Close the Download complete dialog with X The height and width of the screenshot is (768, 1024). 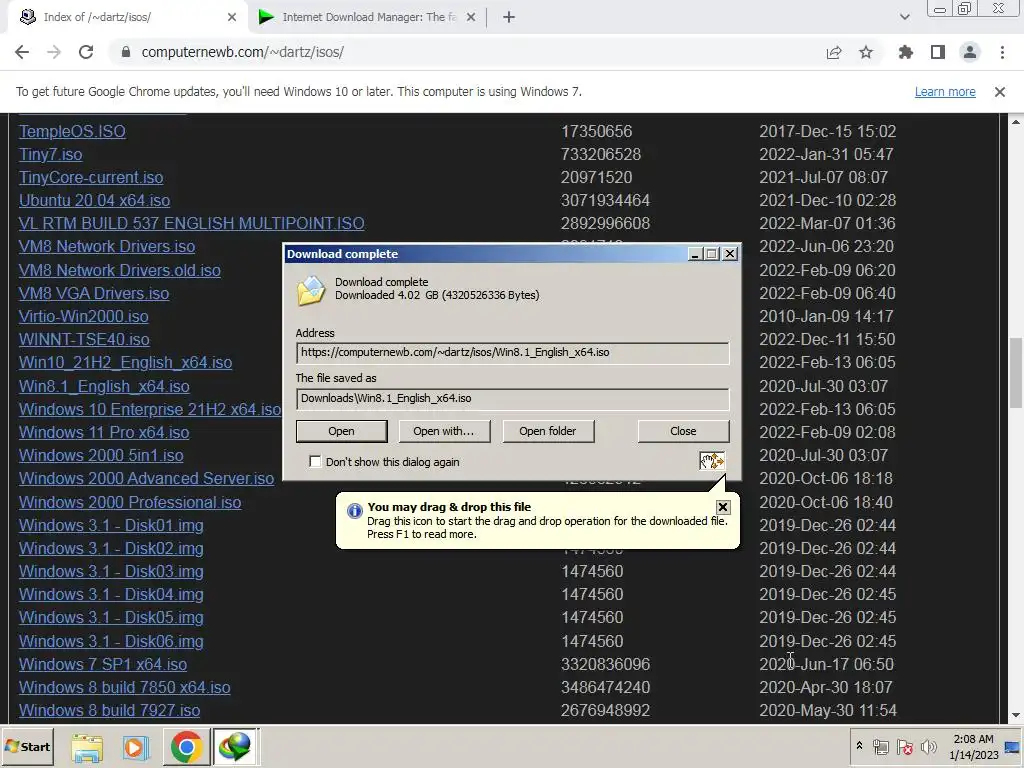pos(729,254)
